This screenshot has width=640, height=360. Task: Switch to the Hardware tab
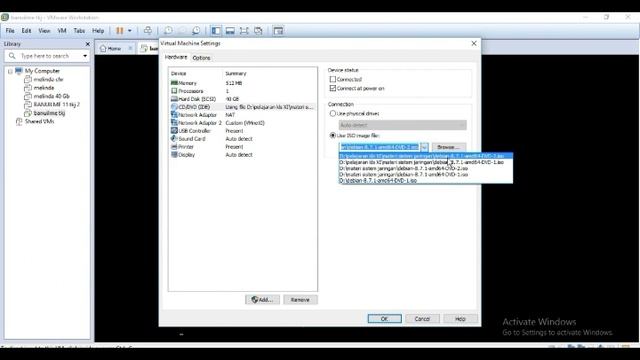176,57
